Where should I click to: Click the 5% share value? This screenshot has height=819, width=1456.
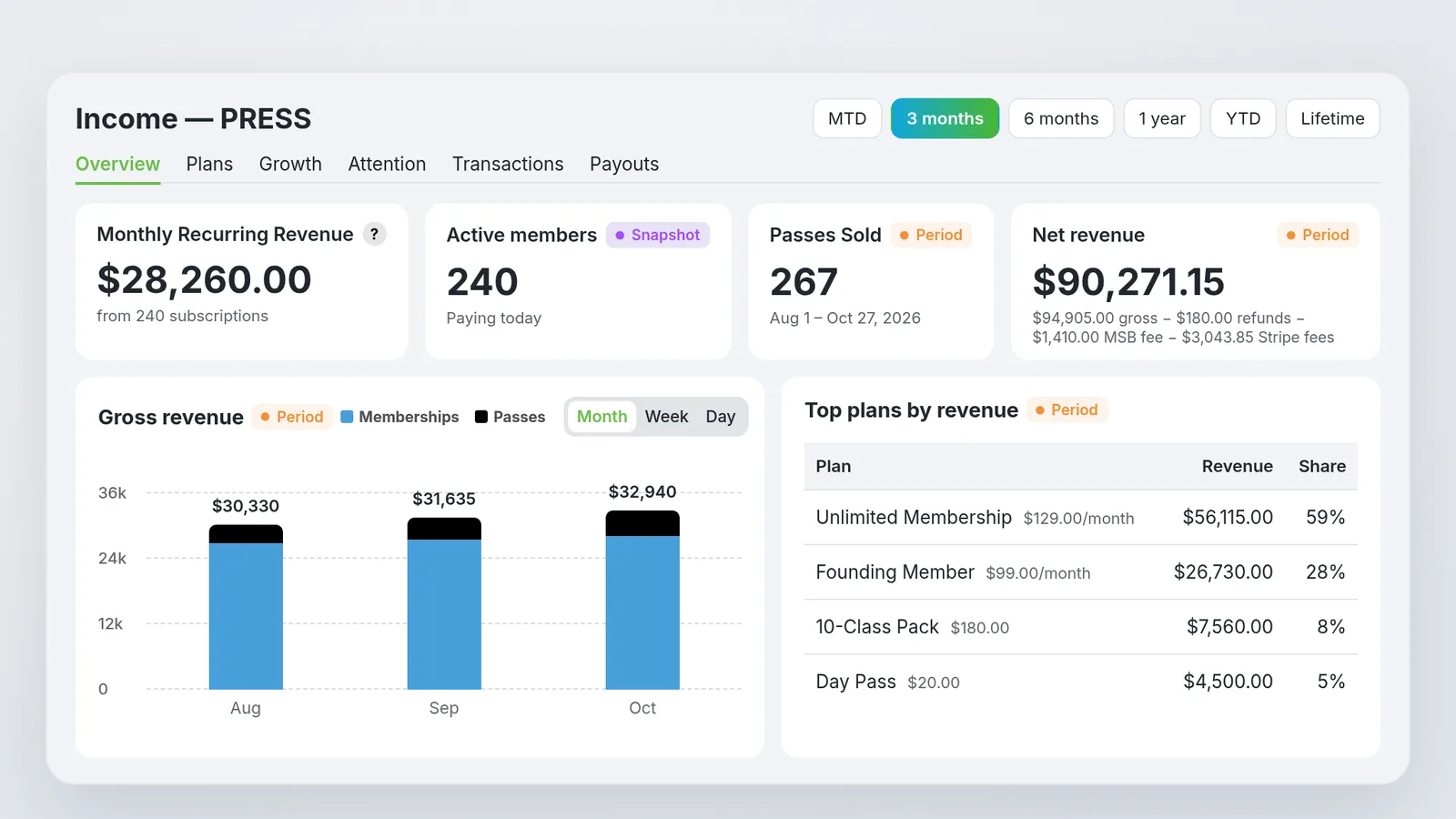click(x=1330, y=682)
